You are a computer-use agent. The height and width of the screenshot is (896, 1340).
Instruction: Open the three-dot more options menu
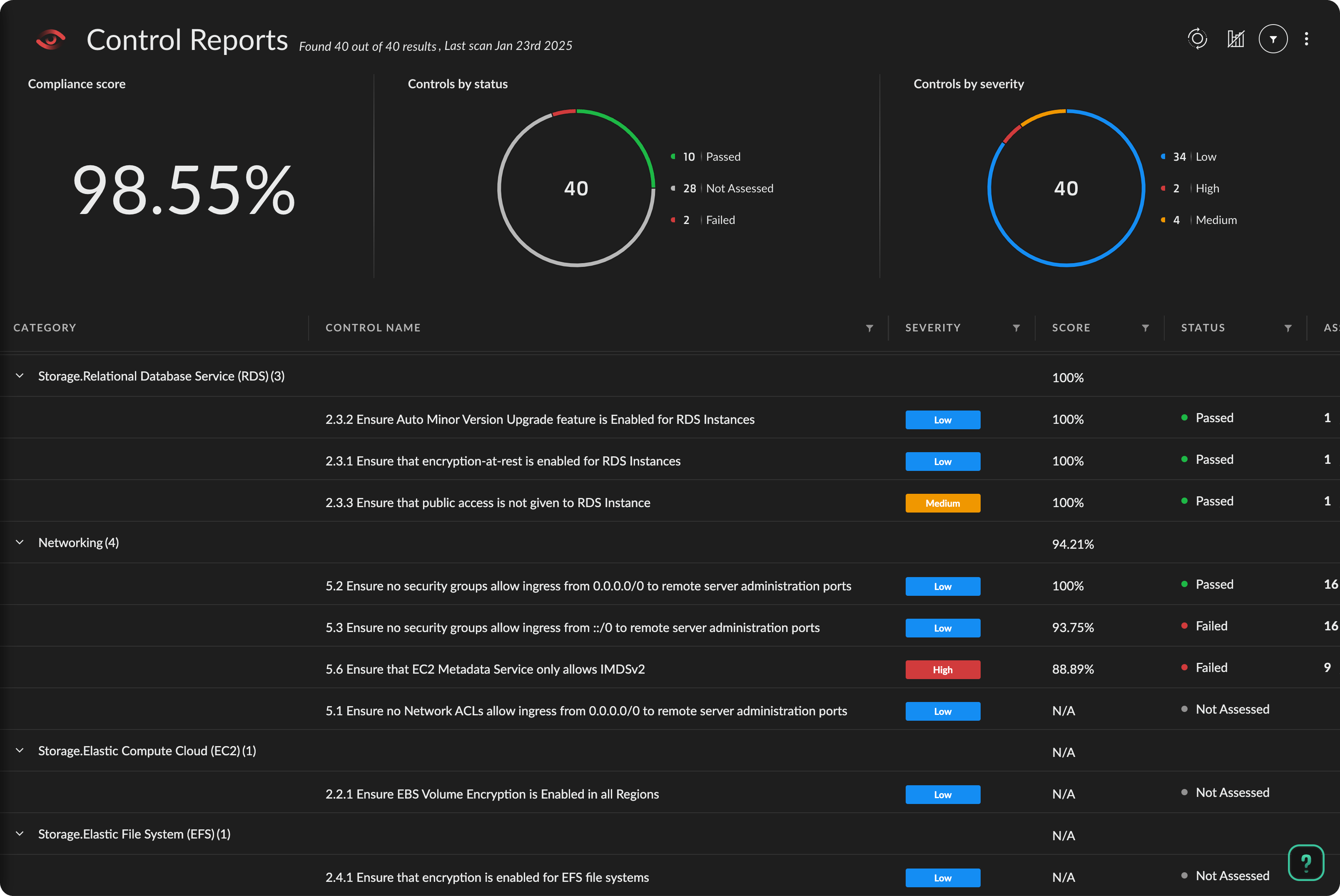tap(1306, 39)
